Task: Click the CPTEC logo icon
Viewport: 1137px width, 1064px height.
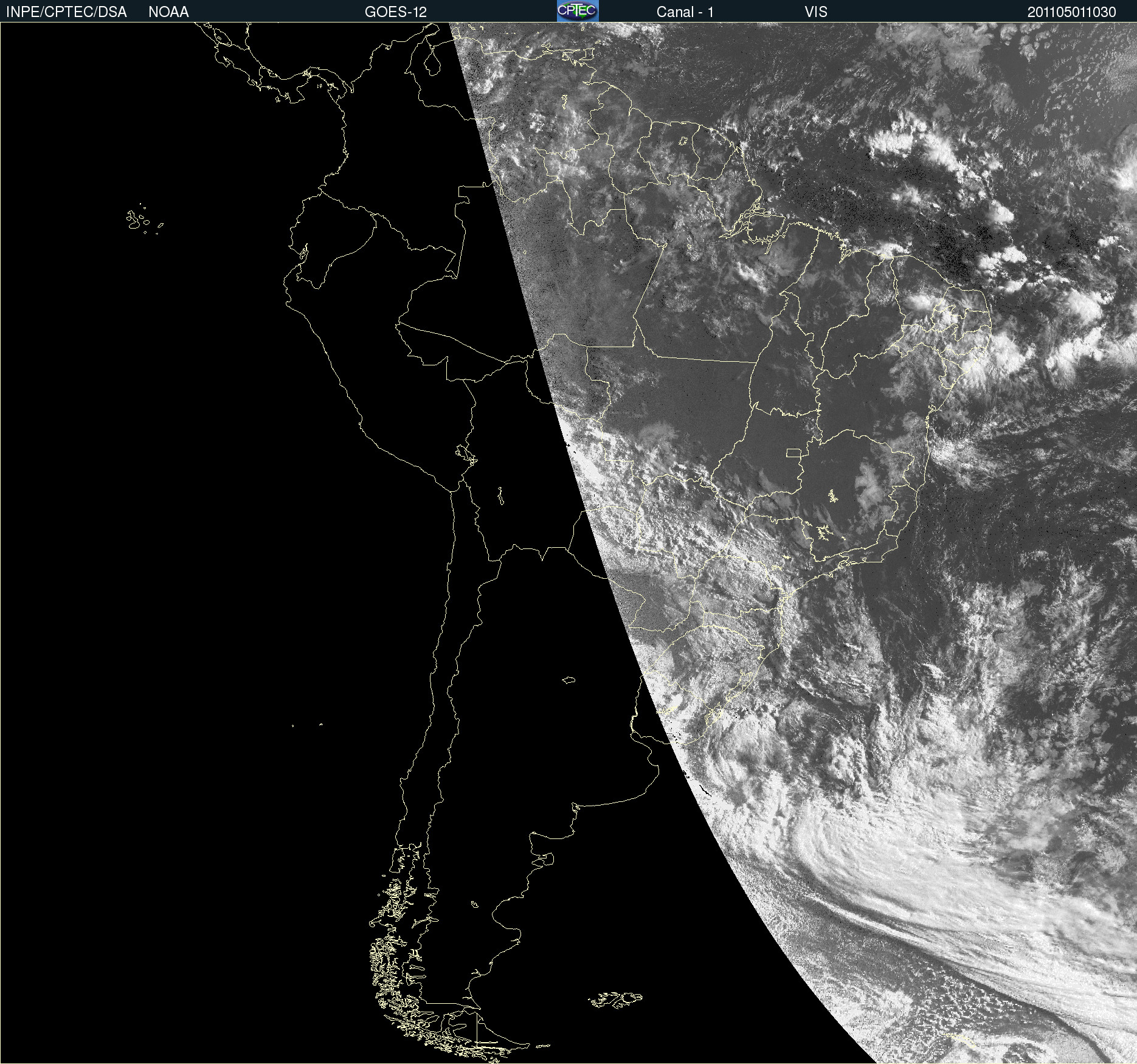Action: point(578,11)
